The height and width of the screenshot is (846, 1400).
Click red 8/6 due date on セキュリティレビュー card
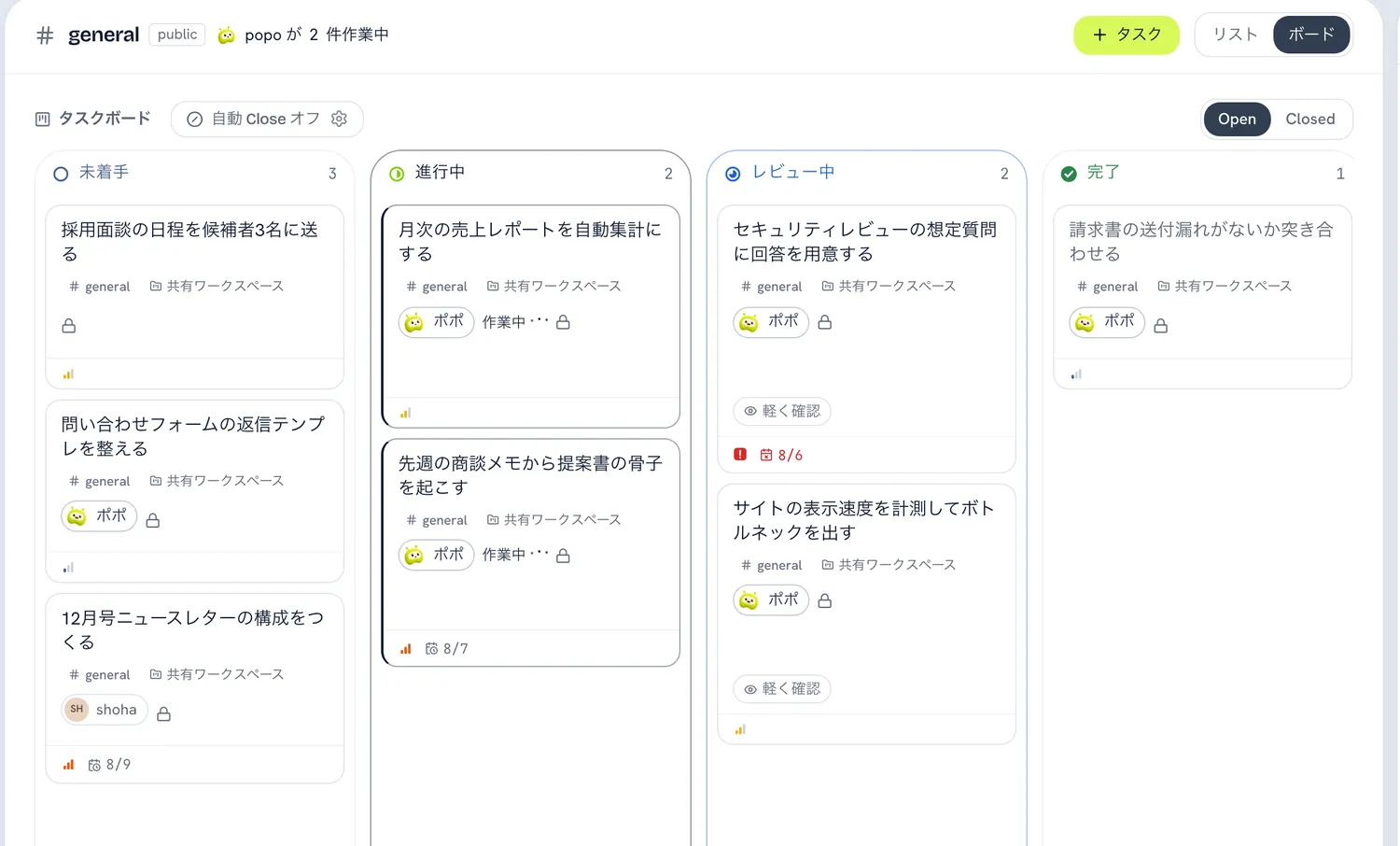[x=781, y=455]
